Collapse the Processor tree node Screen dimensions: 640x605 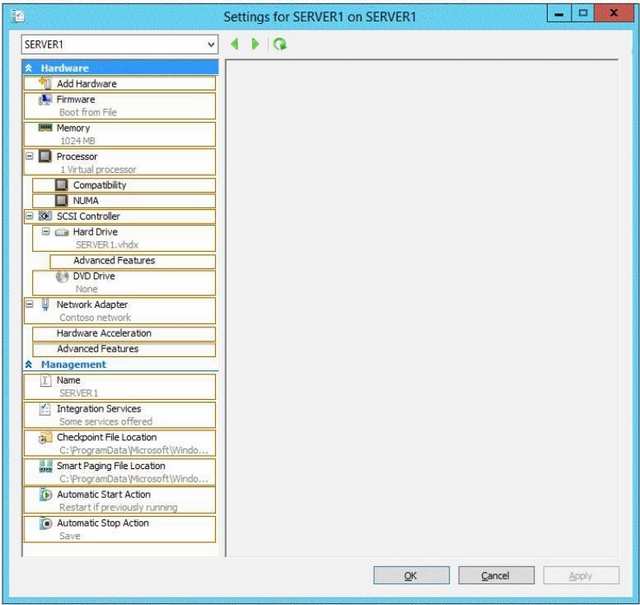29,156
